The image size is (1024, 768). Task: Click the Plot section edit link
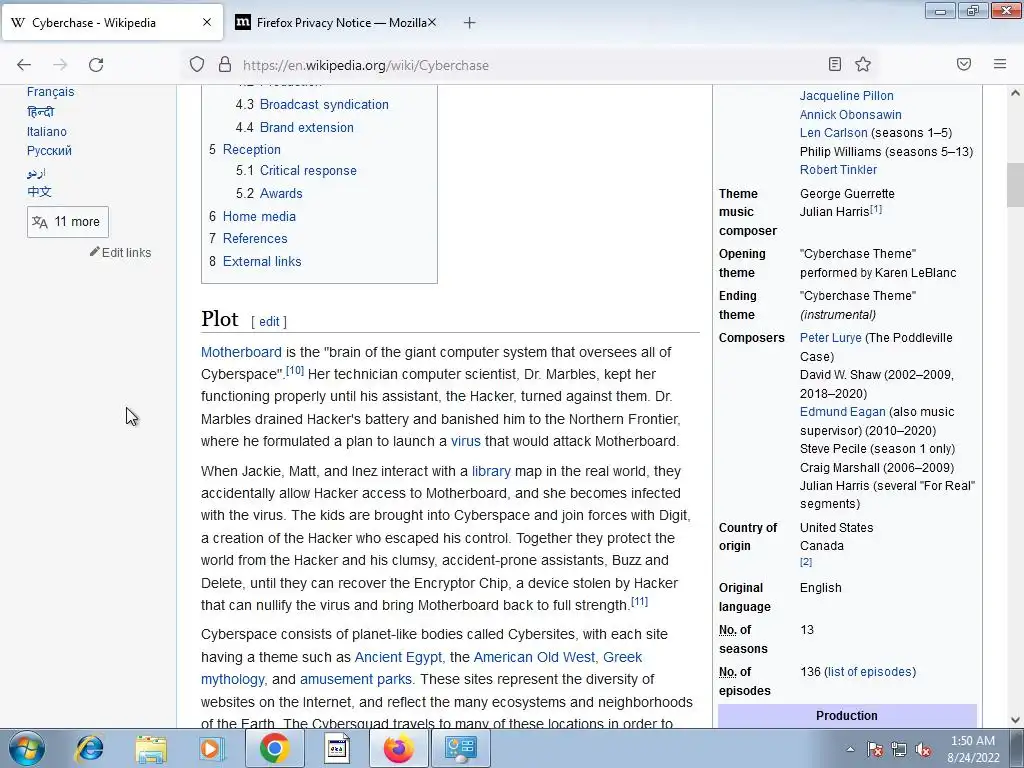(269, 321)
